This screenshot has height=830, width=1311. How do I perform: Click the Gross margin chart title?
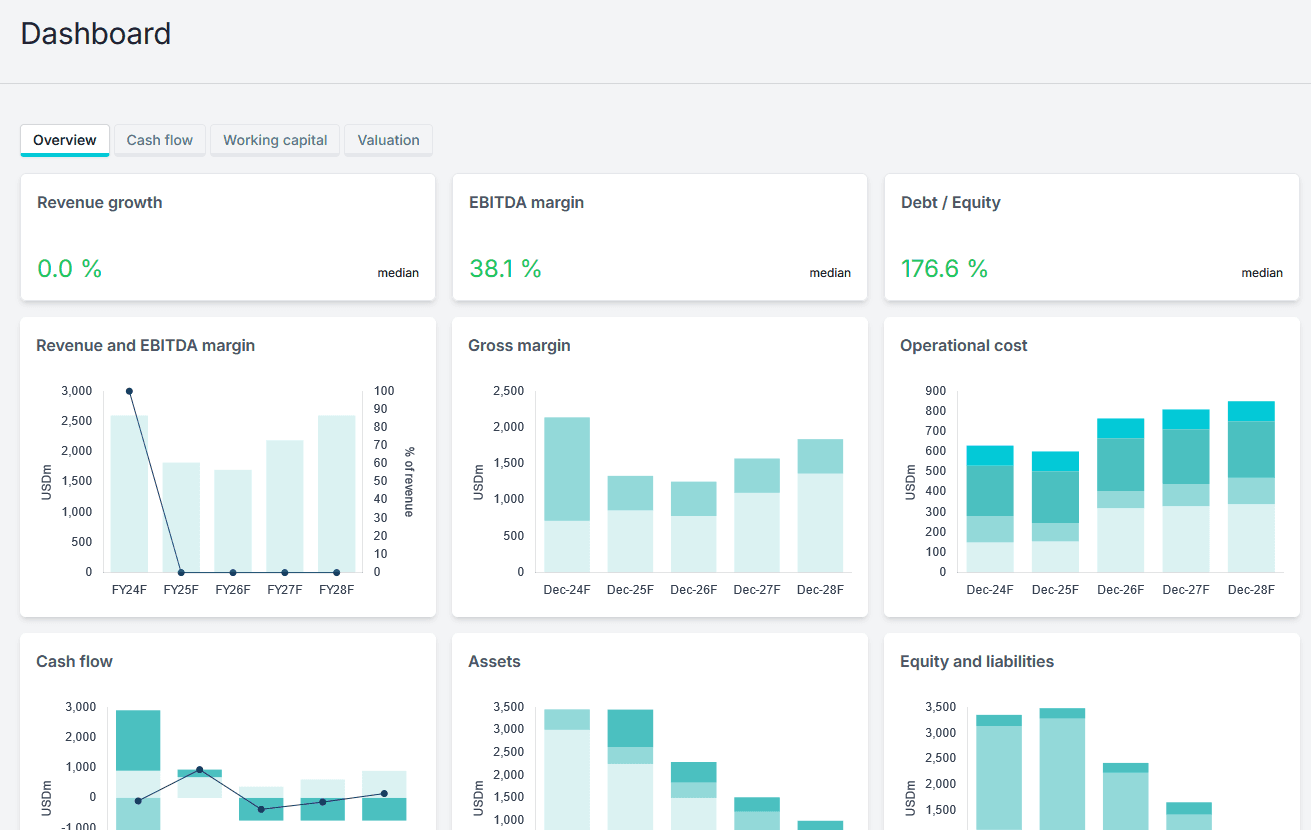coord(519,345)
